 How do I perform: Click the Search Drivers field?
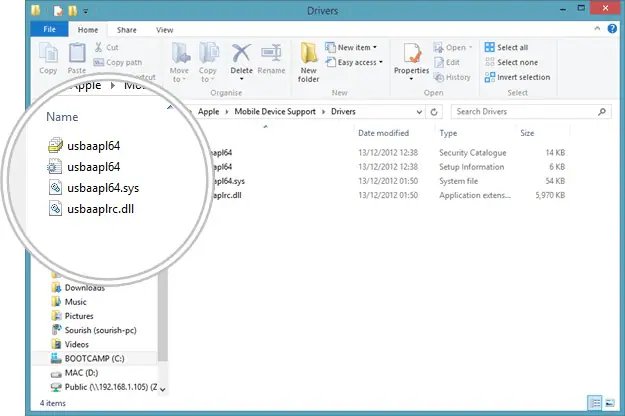click(531, 112)
